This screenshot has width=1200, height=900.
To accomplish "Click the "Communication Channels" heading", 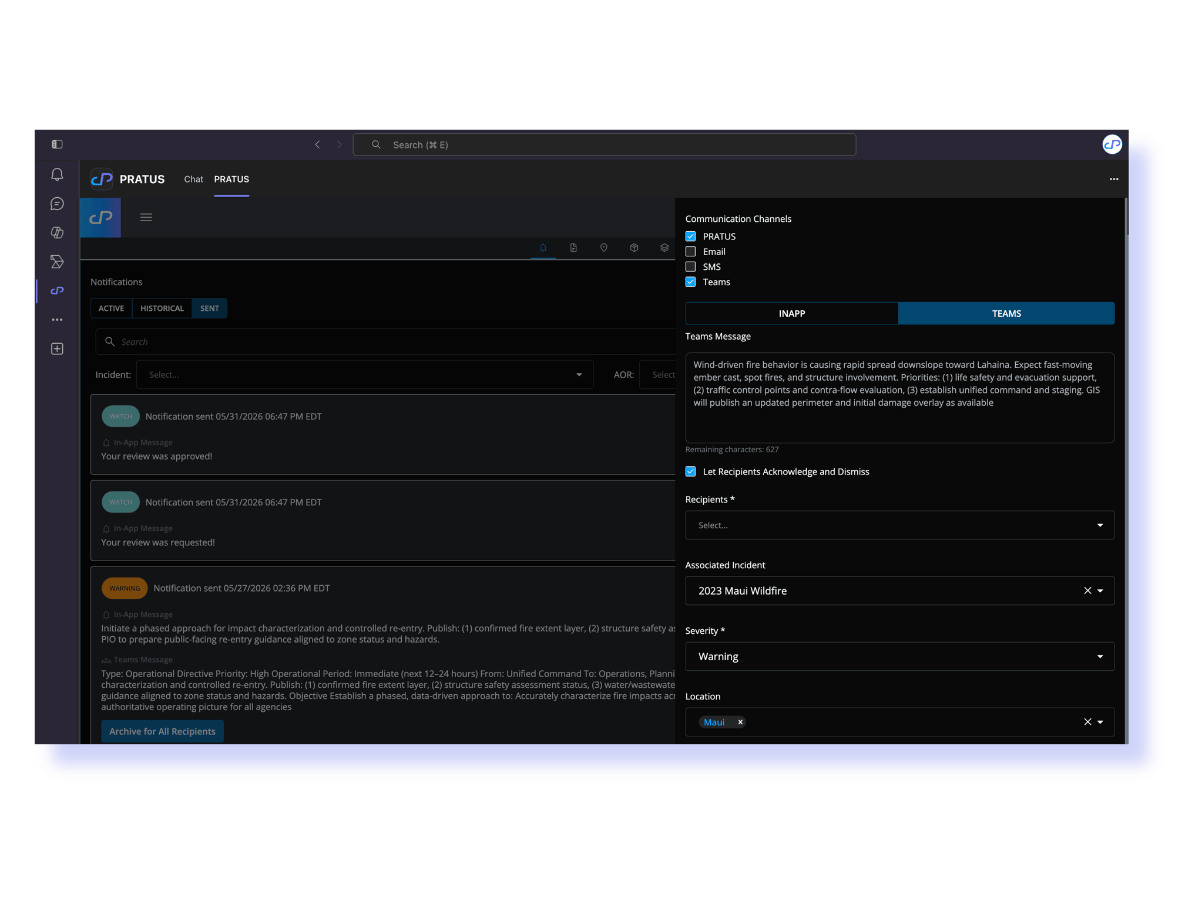I will (738, 219).
